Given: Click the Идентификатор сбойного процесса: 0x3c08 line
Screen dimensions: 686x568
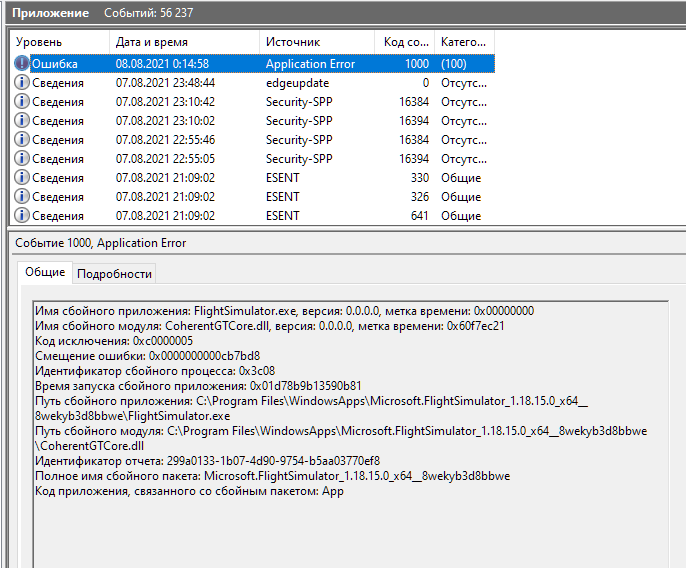Looking at the screenshot, I should pos(155,371).
